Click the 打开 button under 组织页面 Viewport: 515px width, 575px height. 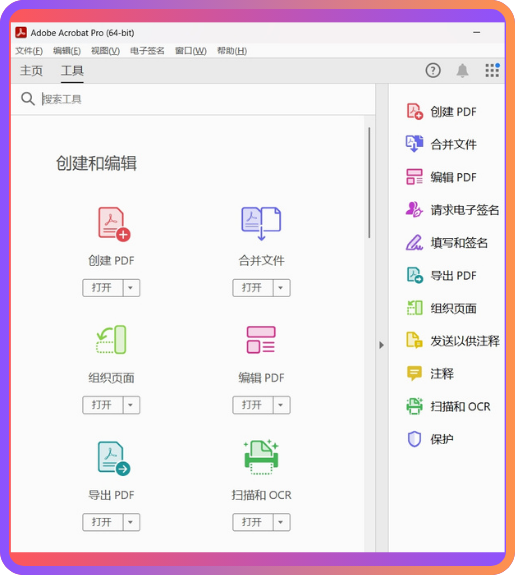click(x=102, y=405)
